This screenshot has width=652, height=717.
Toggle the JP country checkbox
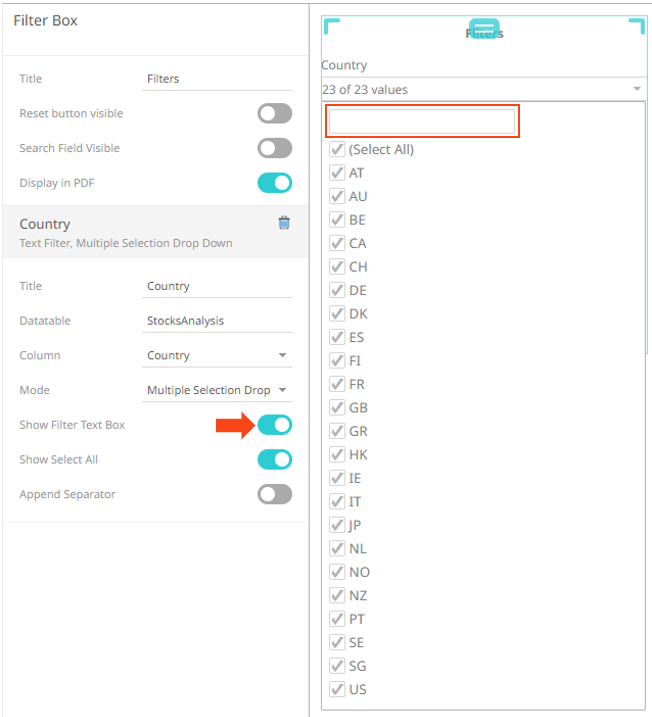point(337,525)
